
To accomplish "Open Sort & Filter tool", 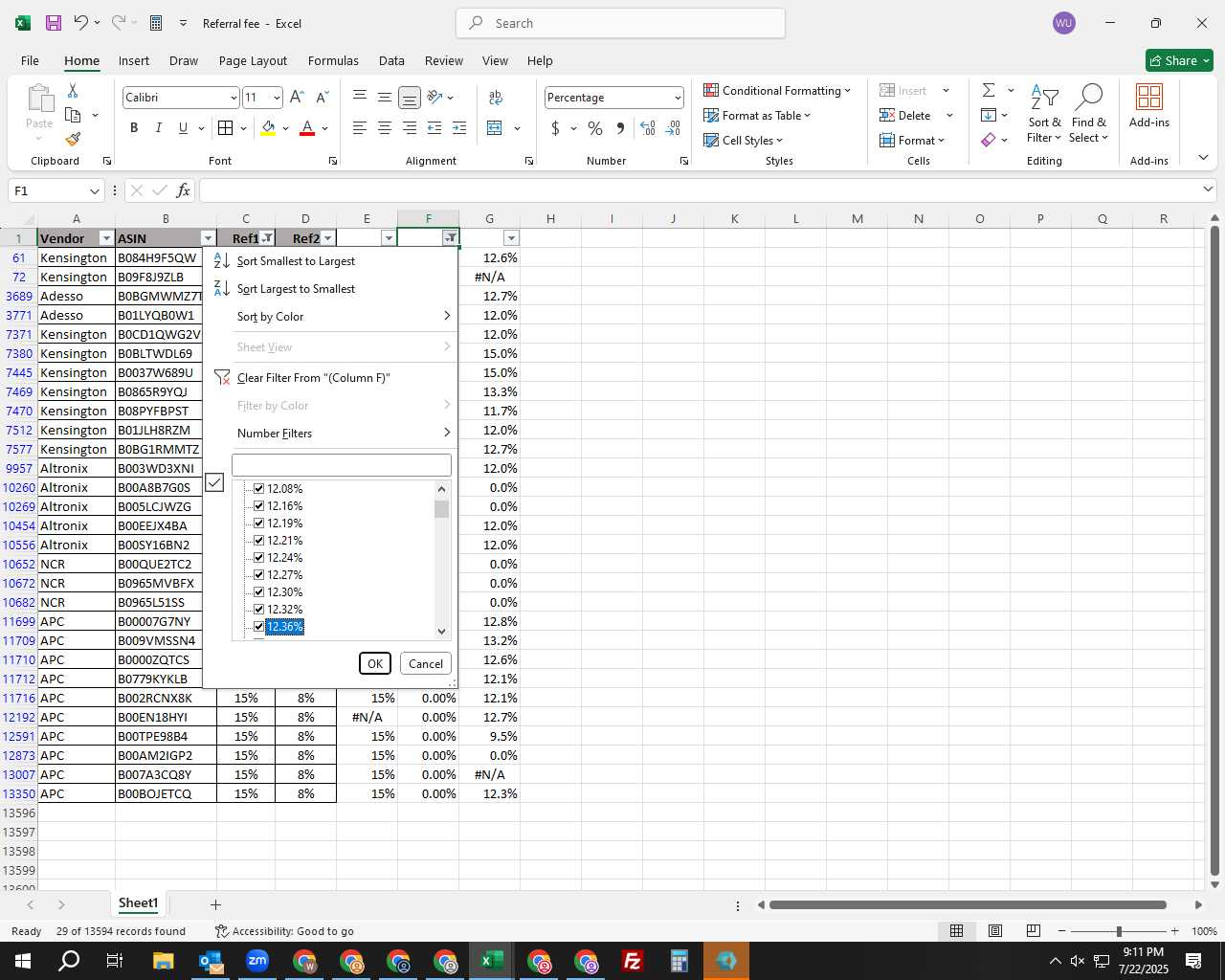I will click(x=1044, y=113).
